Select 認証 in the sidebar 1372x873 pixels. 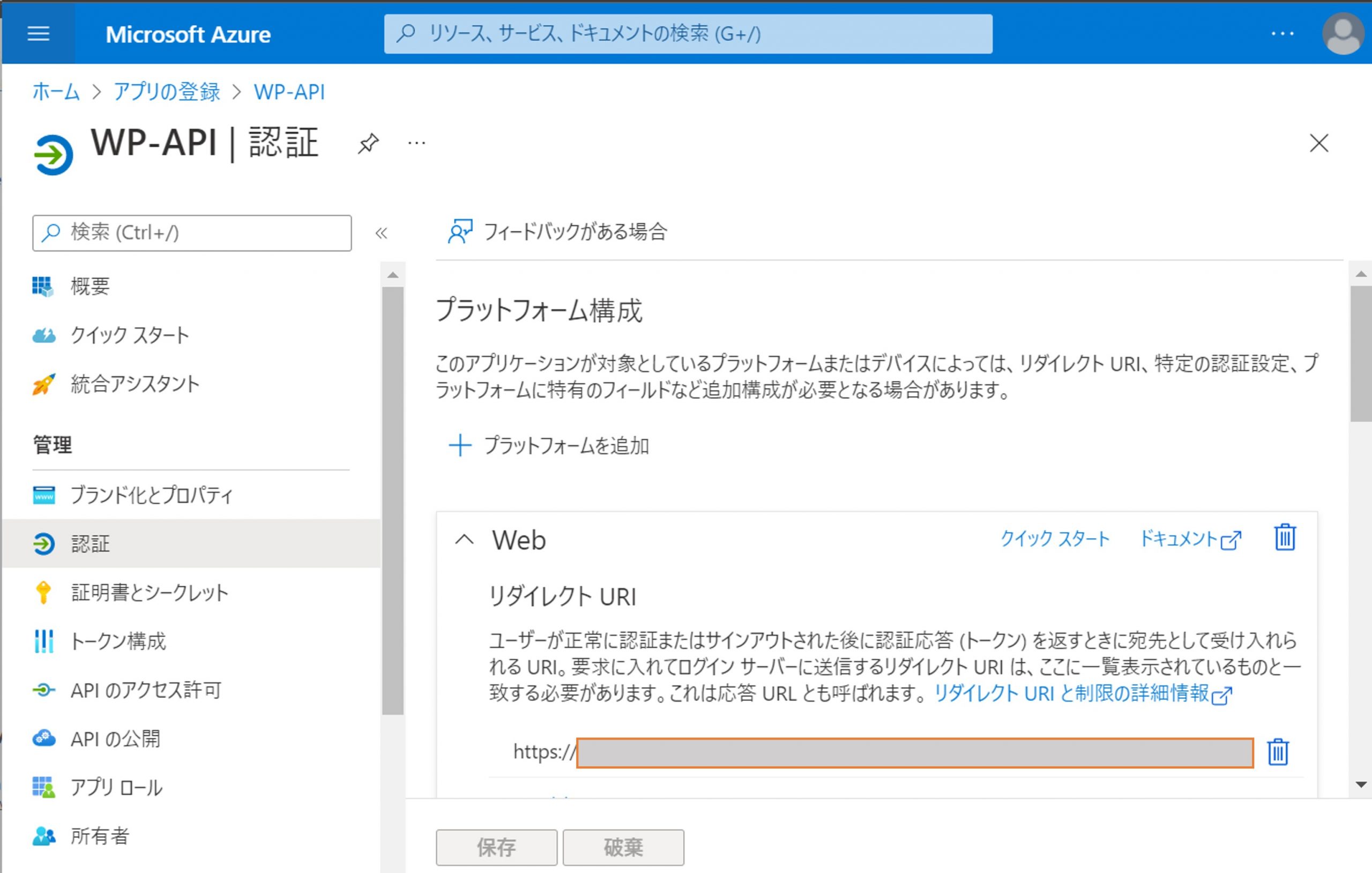pyautogui.click(x=190, y=543)
